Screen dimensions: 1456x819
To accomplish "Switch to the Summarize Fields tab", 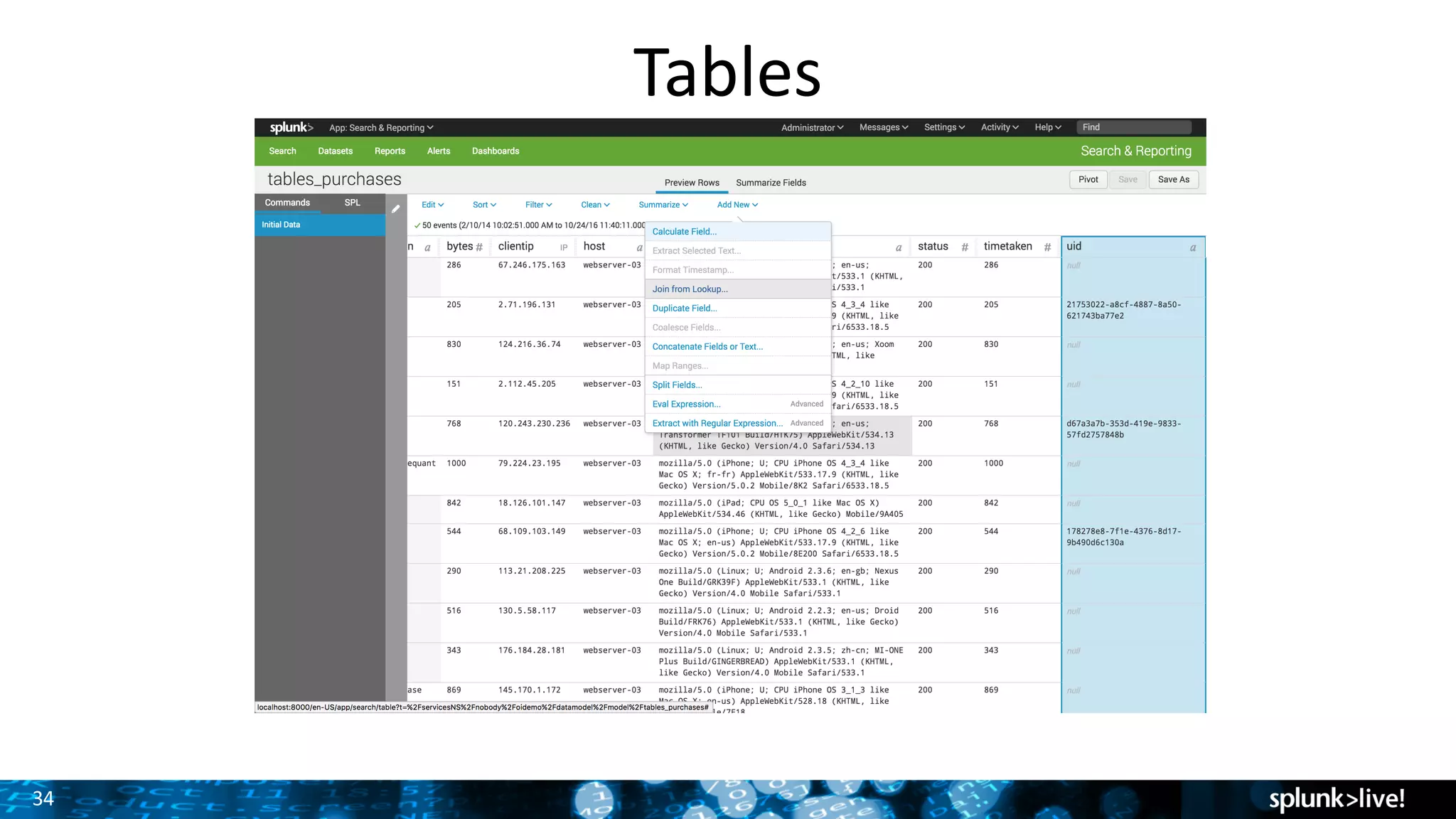I will point(771,183).
